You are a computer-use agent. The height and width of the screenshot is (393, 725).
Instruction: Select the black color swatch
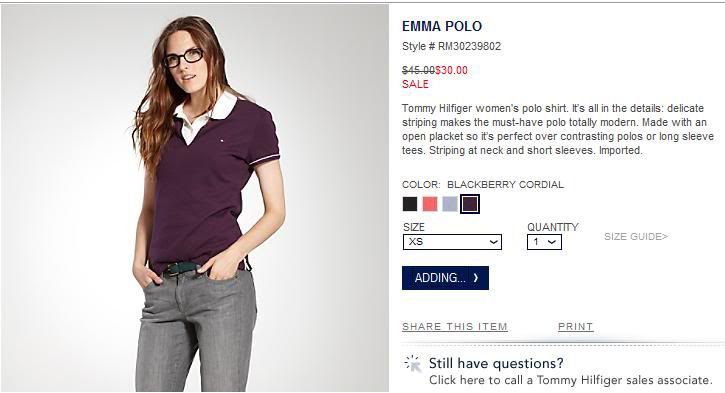pos(410,204)
